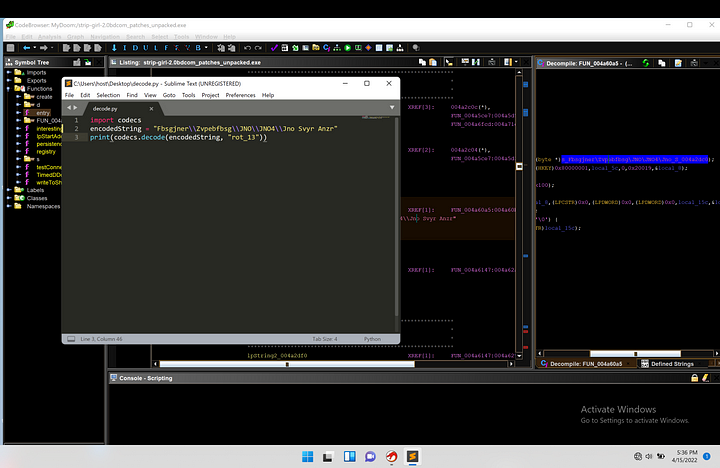The width and height of the screenshot is (720, 468).
Task: Click the Sublime Text vertical scrollbar
Action: coord(396,216)
